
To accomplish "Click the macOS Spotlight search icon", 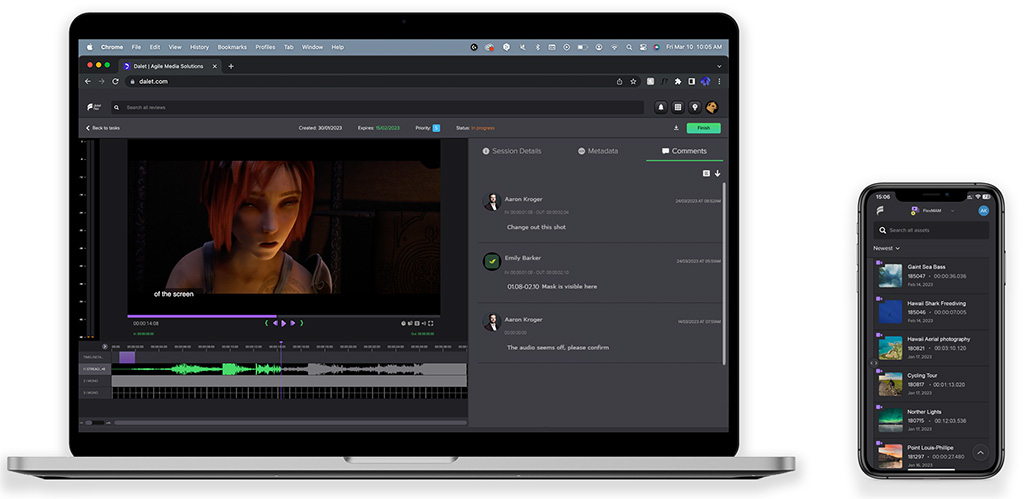I will 629,47.
